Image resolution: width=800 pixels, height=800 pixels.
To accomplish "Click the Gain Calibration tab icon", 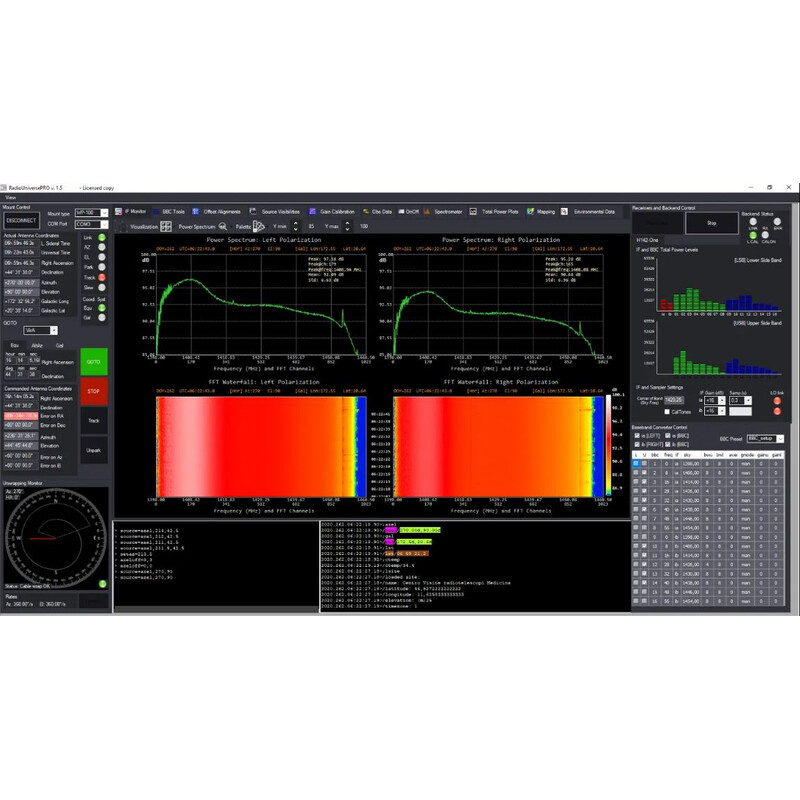I will (x=312, y=211).
